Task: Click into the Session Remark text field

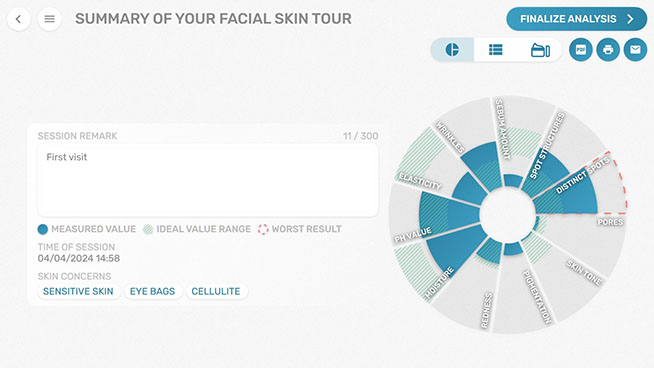Action: (x=208, y=180)
